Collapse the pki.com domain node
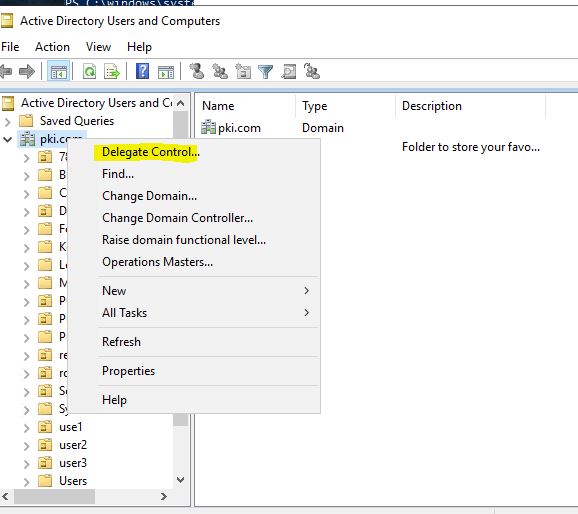 click(8, 139)
